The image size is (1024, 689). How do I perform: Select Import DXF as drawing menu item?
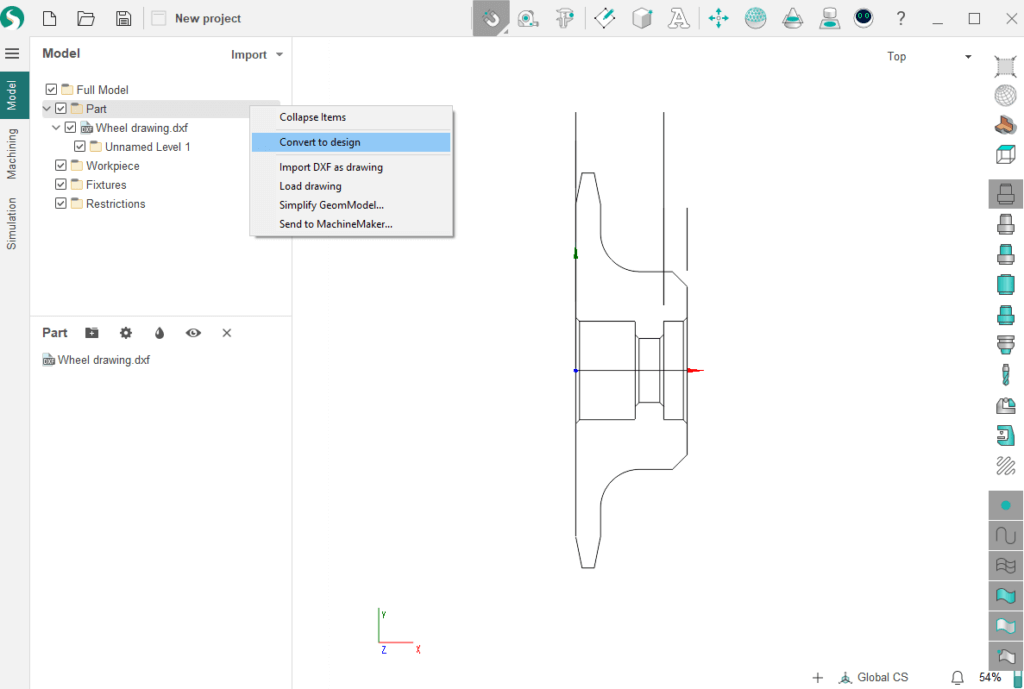[x=331, y=167]
